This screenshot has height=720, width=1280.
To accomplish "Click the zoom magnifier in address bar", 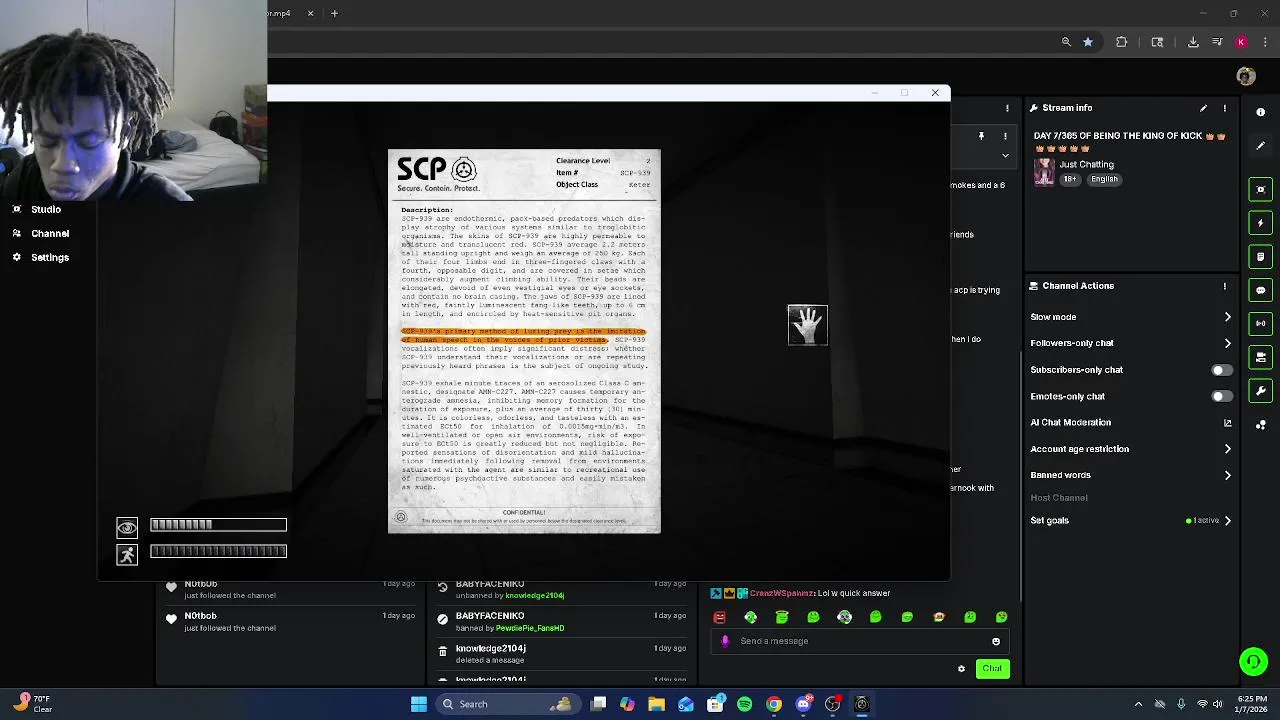I will [x=1066, y=42].
